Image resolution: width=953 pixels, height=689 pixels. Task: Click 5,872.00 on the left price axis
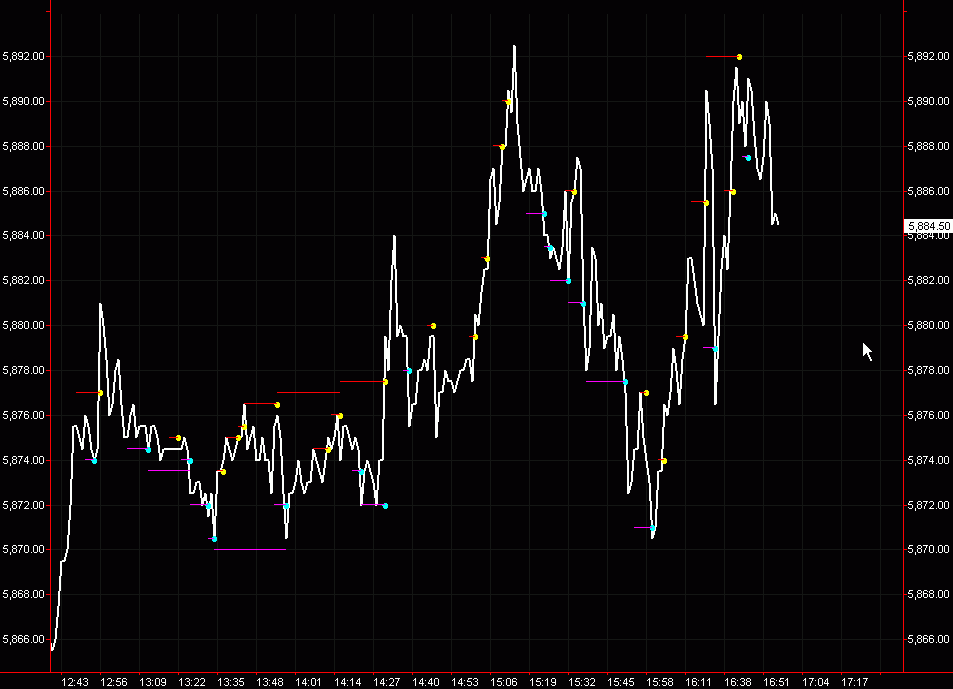click(23, 506)
